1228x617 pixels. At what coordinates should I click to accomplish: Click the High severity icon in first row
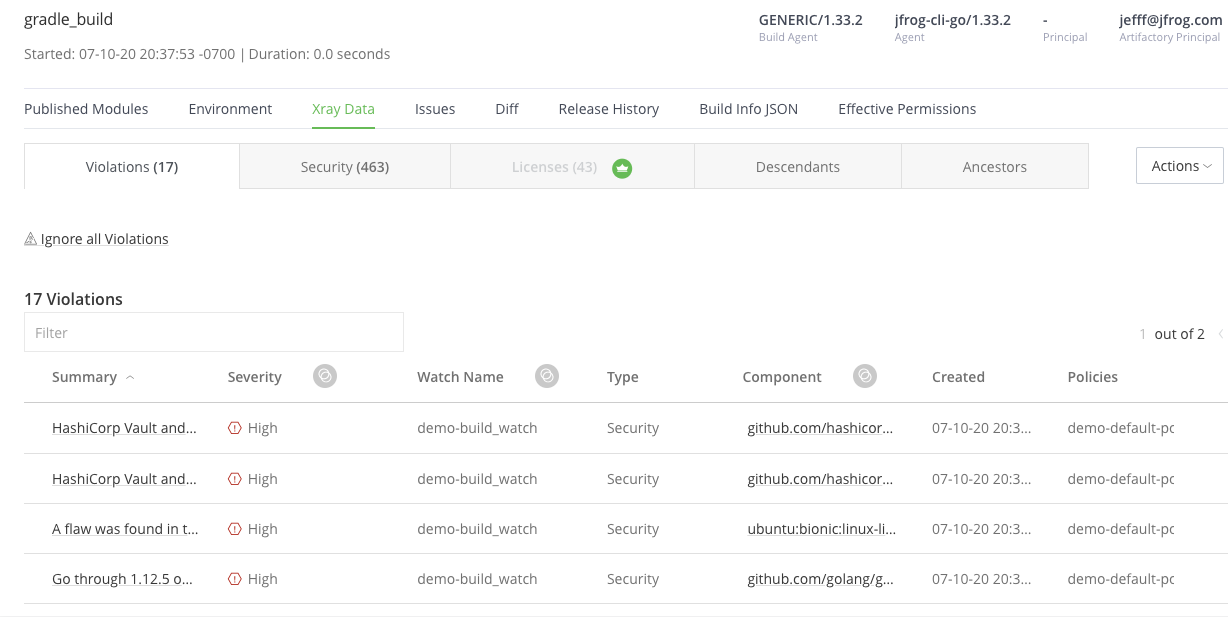point(235,428)
